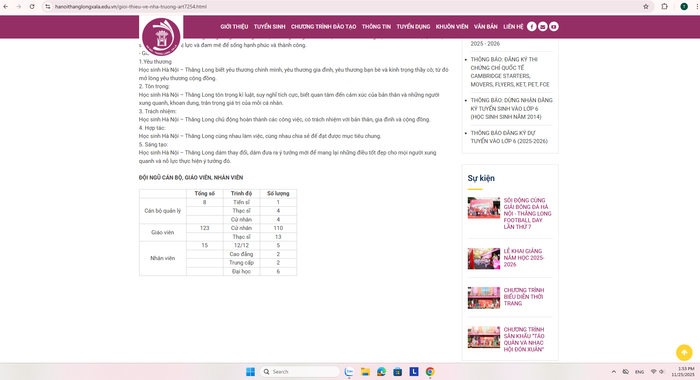Click the Sự kiện section heading

(x=481, y=178)
